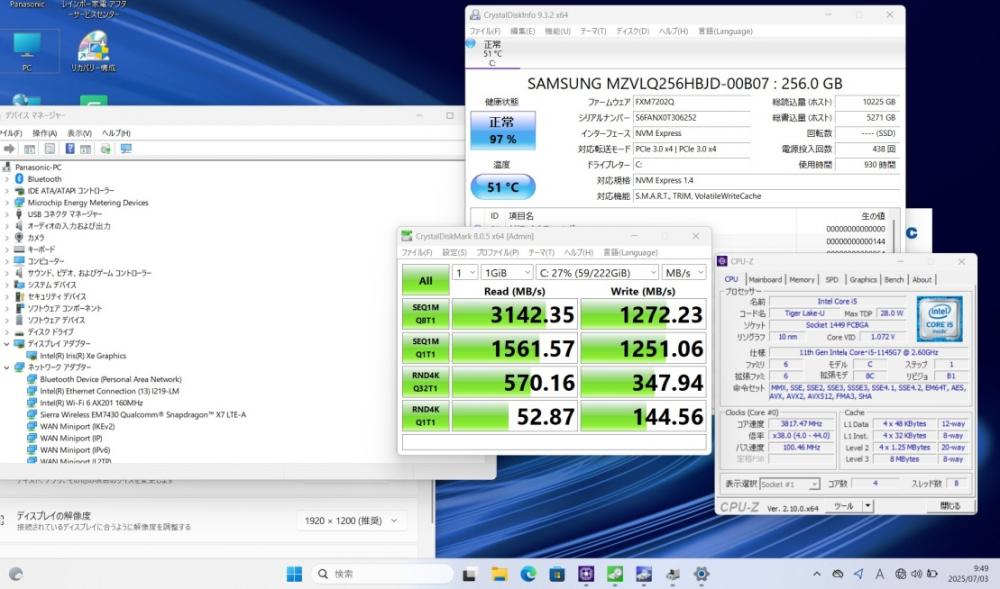
Task: Expand the ディスク ドライブ tree node
Action: (6, 332)
